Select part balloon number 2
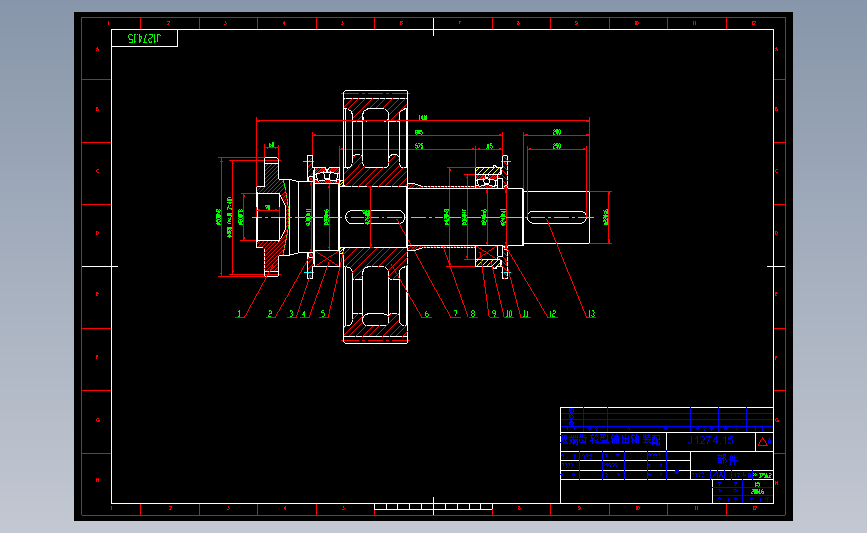Image resolution: width=867 pixels, height=533 pixels. (x=270, y=313)
